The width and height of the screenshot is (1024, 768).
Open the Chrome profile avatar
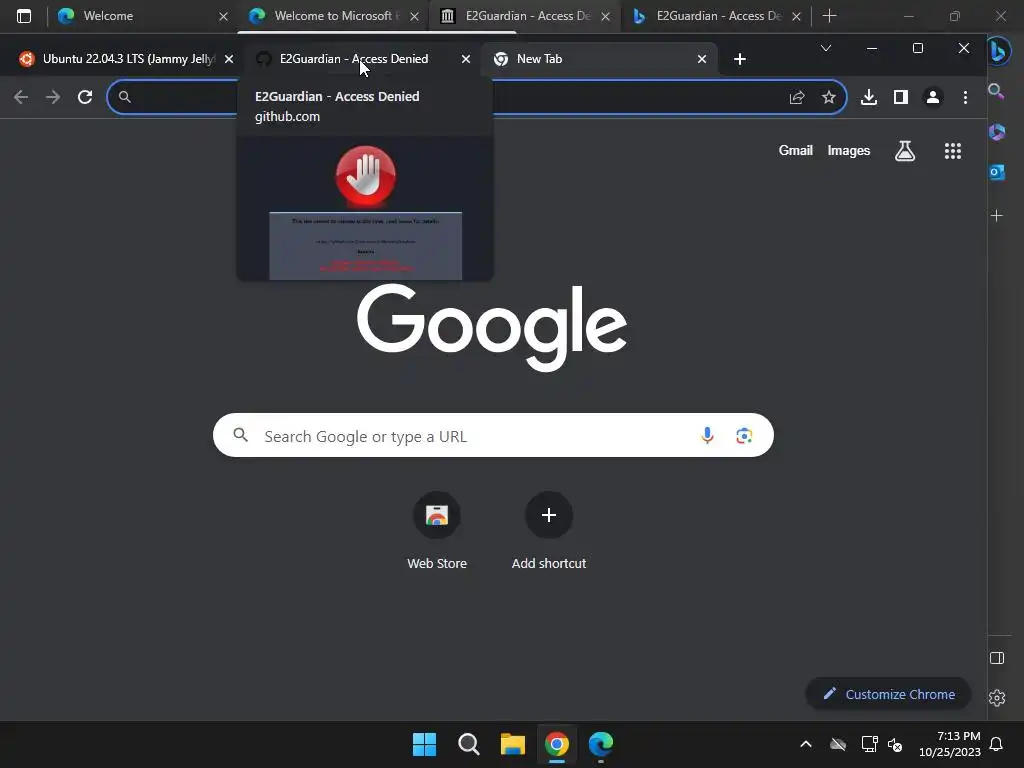[933, 97]
